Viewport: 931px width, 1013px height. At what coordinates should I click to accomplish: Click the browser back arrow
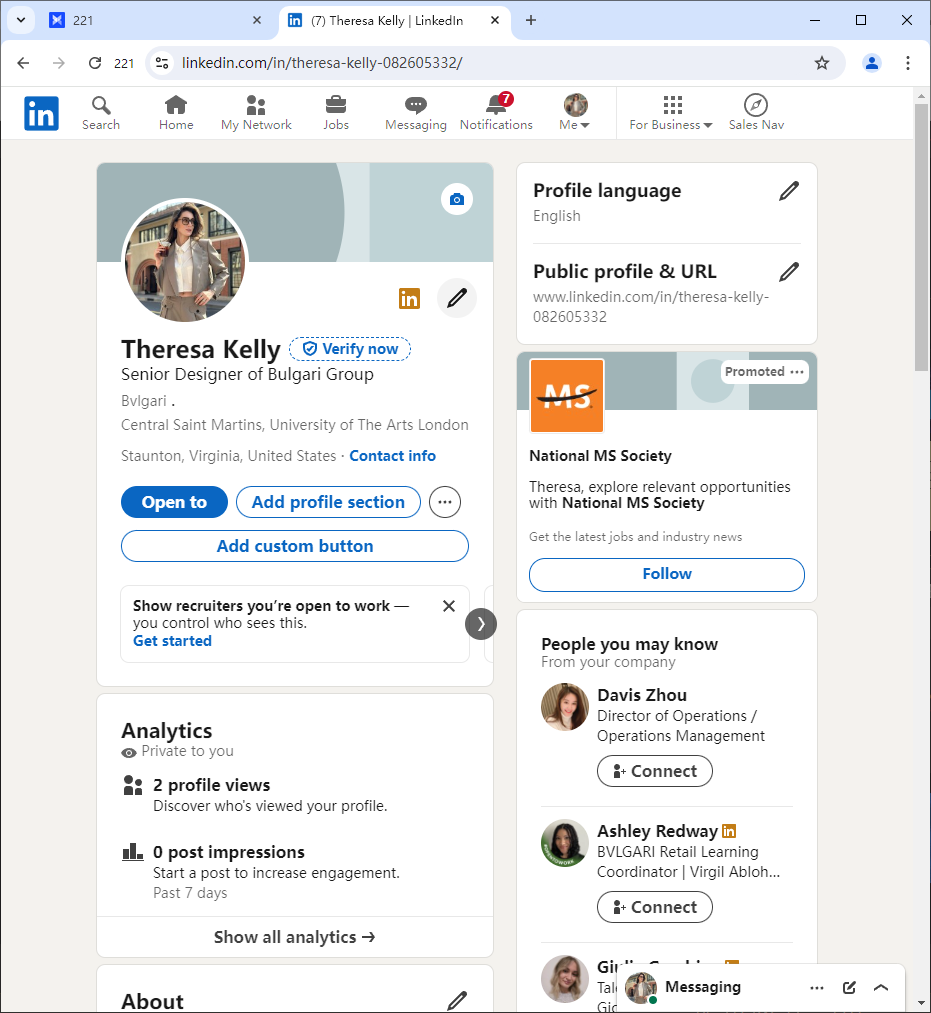(x=23, y=63)
